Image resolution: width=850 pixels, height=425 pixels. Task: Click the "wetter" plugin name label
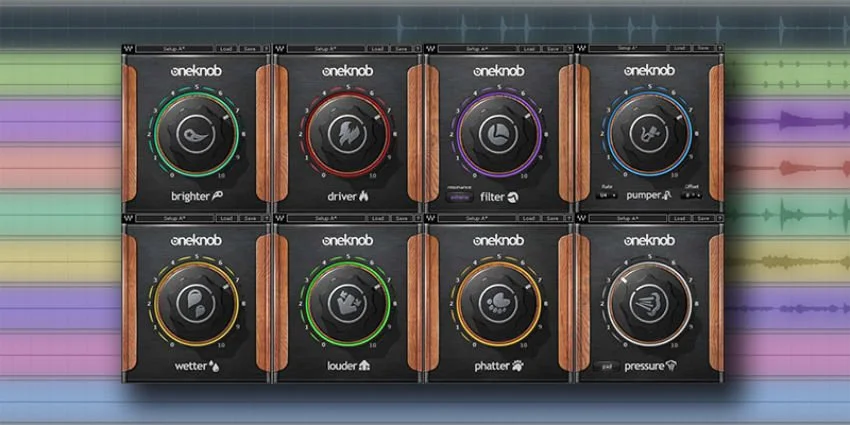tap(191, 366)
